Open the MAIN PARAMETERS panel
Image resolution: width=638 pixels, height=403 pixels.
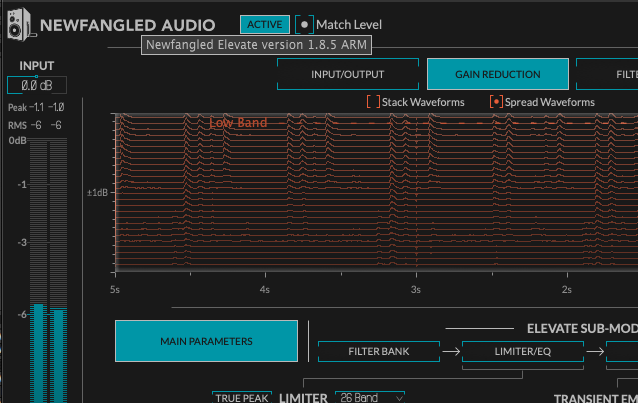(206, 341)
